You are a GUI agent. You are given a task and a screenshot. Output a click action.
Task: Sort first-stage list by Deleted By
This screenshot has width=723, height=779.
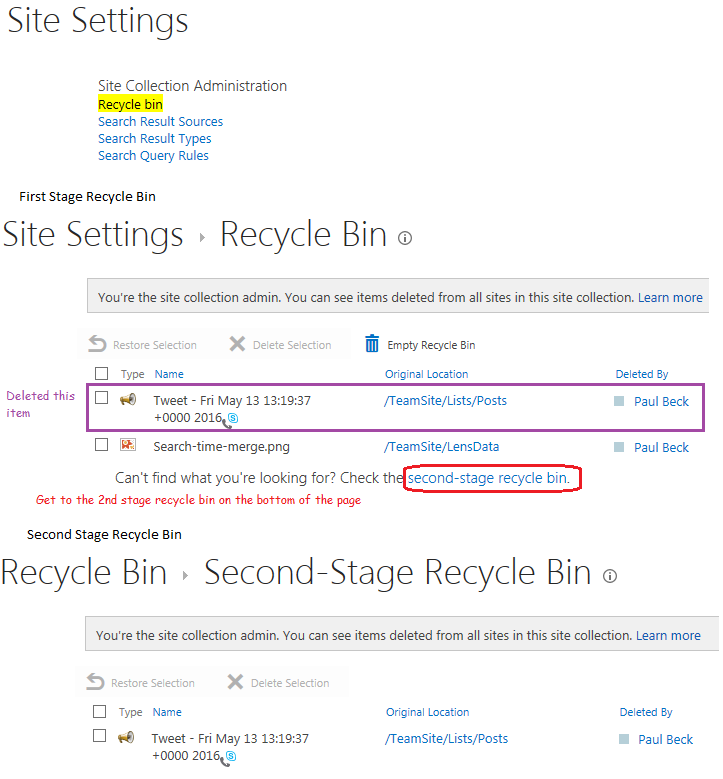pyautogui.click(x=642, y=374)
